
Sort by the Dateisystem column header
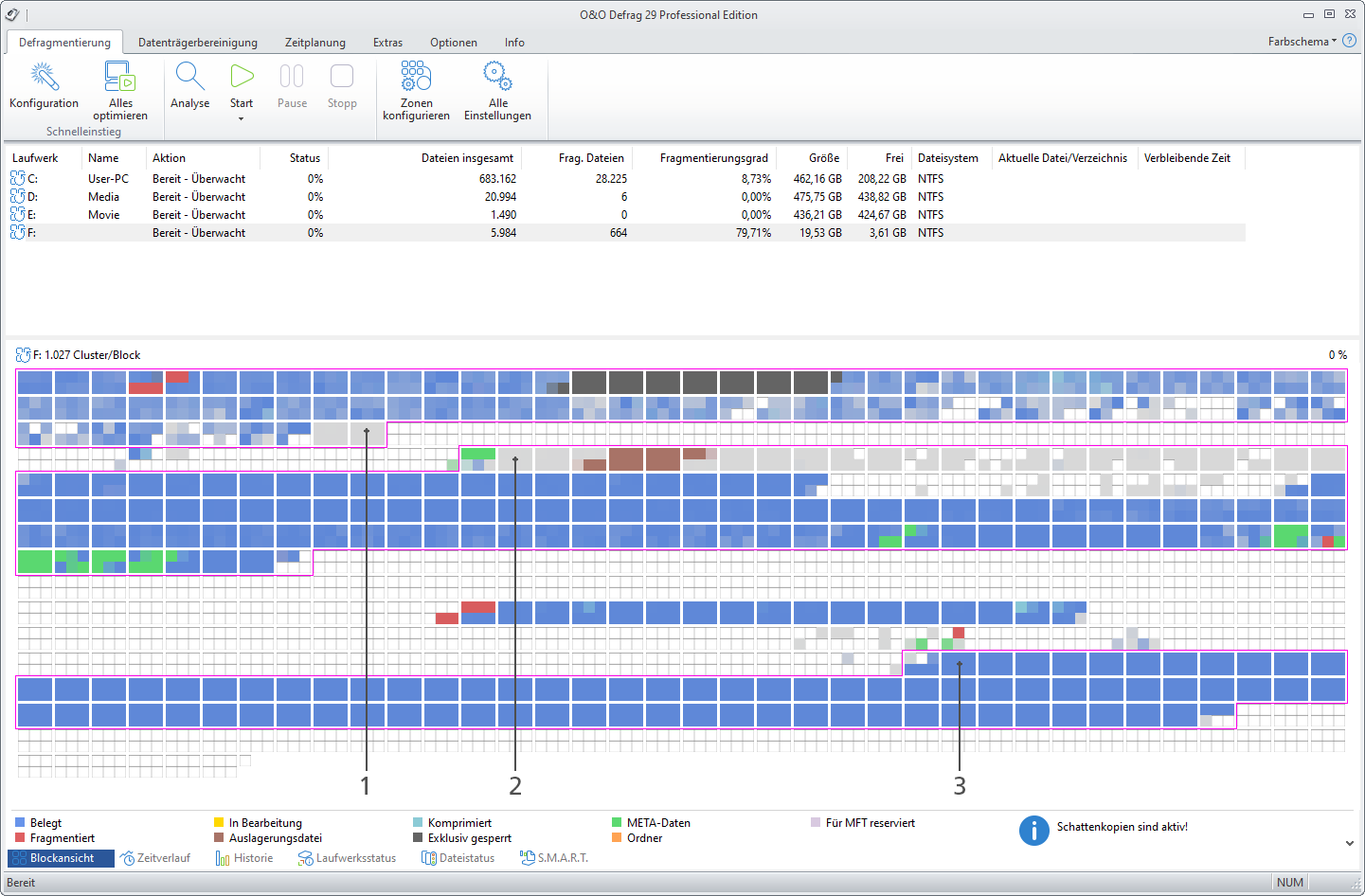pyautogui.click(x=948, y=158)
